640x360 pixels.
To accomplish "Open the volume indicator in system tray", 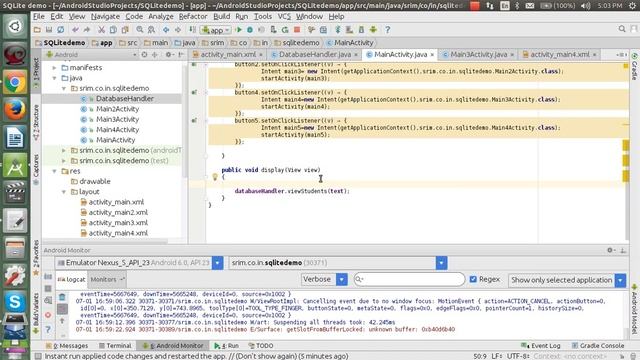I will [586, 6].
